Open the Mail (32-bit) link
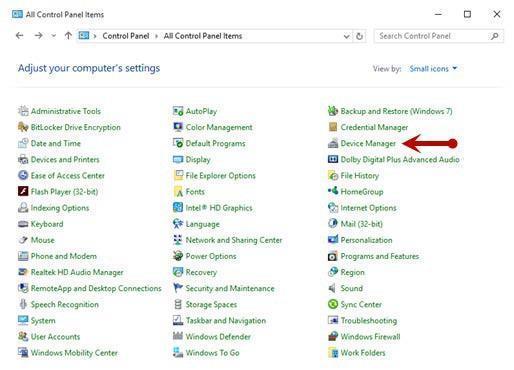Image resolution: width=514 pixels, height=370 pixels. (x=361, y=224)
